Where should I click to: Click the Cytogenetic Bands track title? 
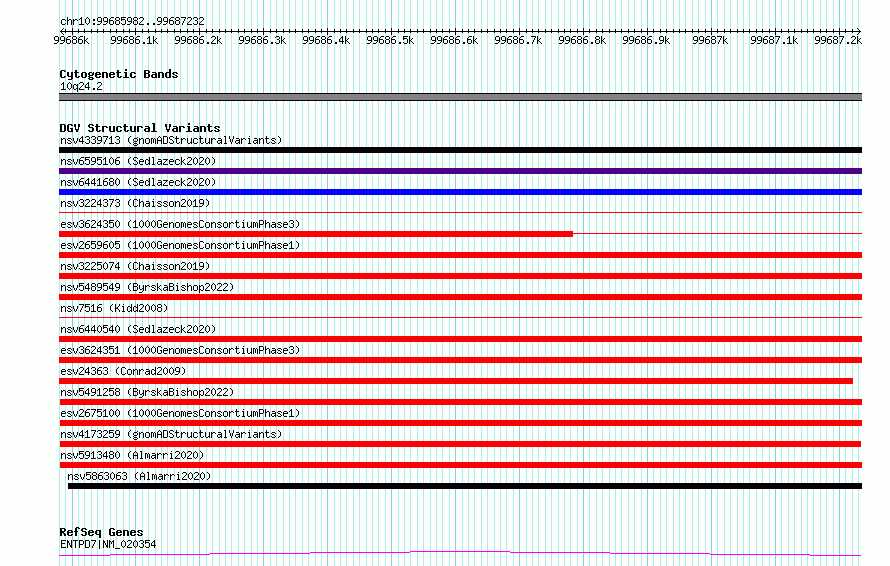119,74
